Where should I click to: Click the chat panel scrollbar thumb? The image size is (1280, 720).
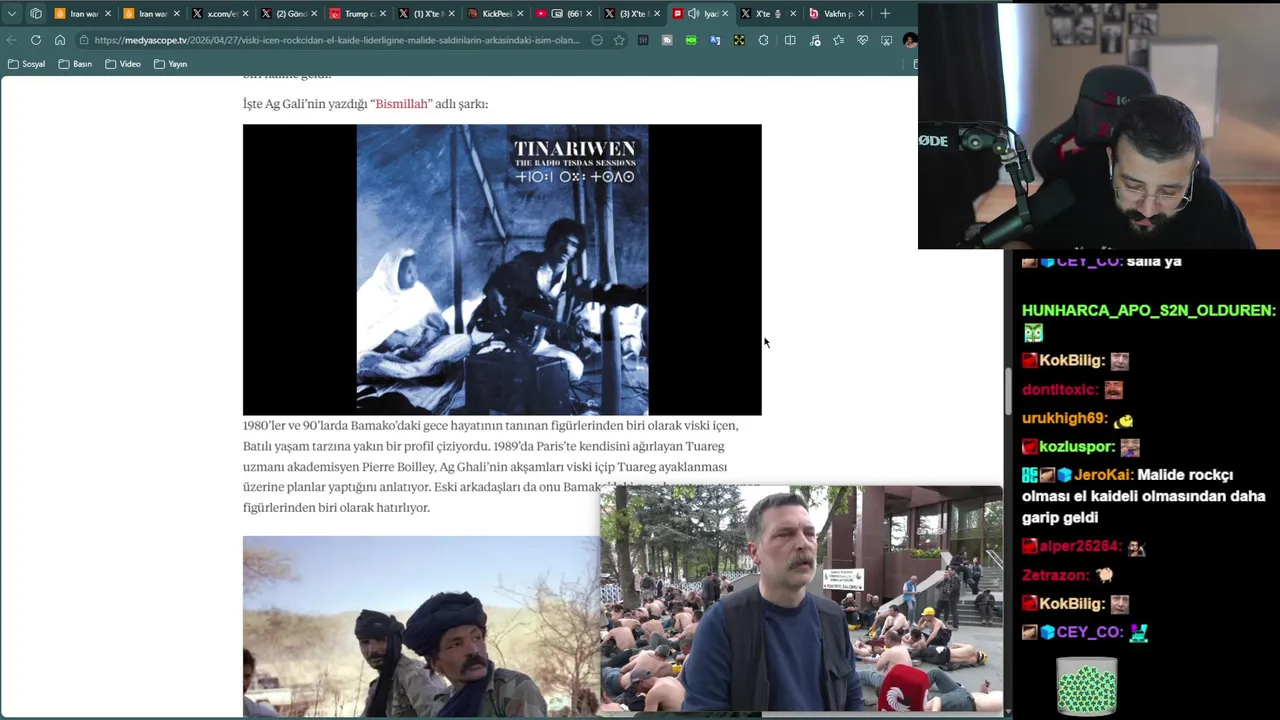(1008, 391)
